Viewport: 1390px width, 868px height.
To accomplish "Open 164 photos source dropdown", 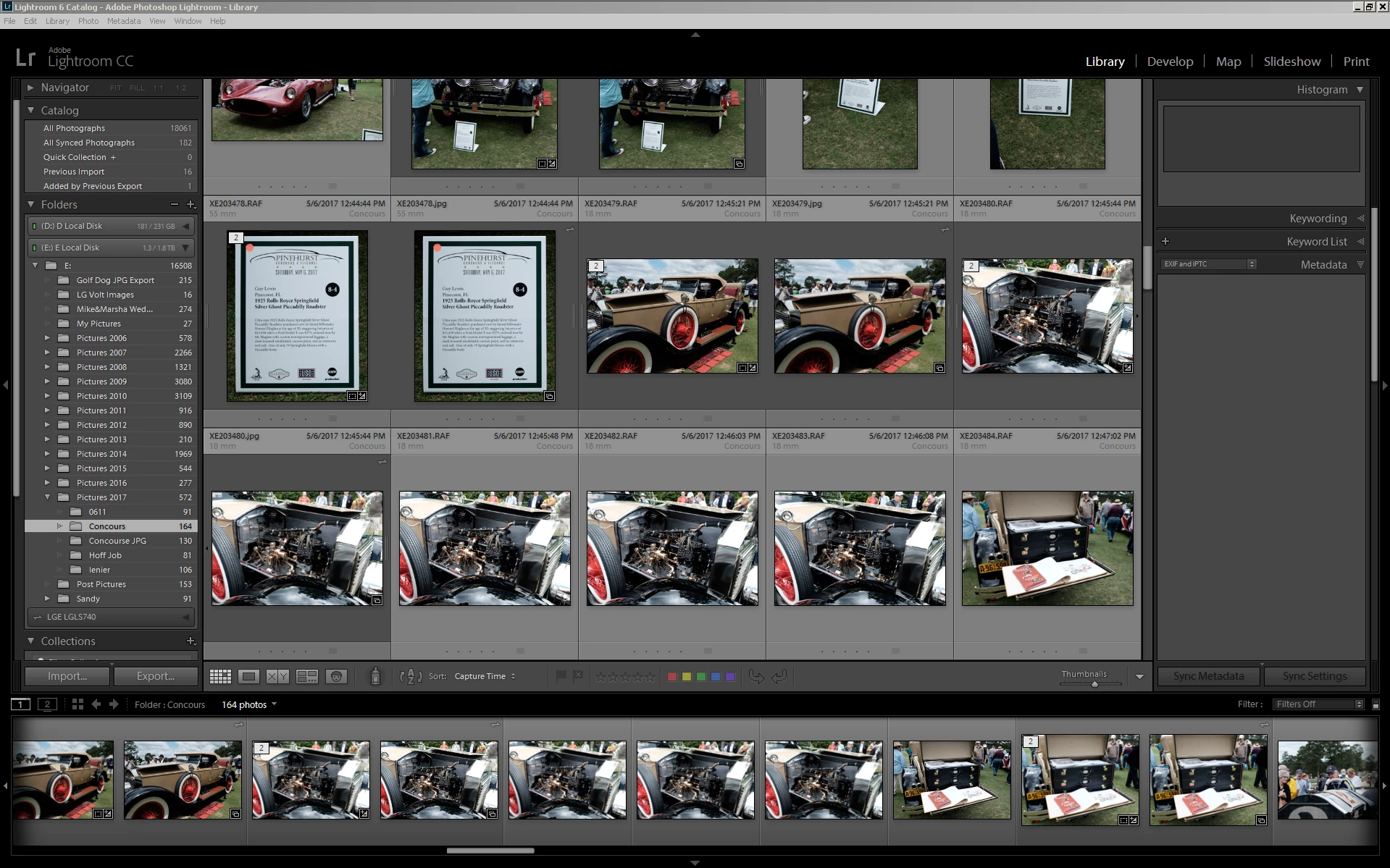I will click(x=249, y=704).
